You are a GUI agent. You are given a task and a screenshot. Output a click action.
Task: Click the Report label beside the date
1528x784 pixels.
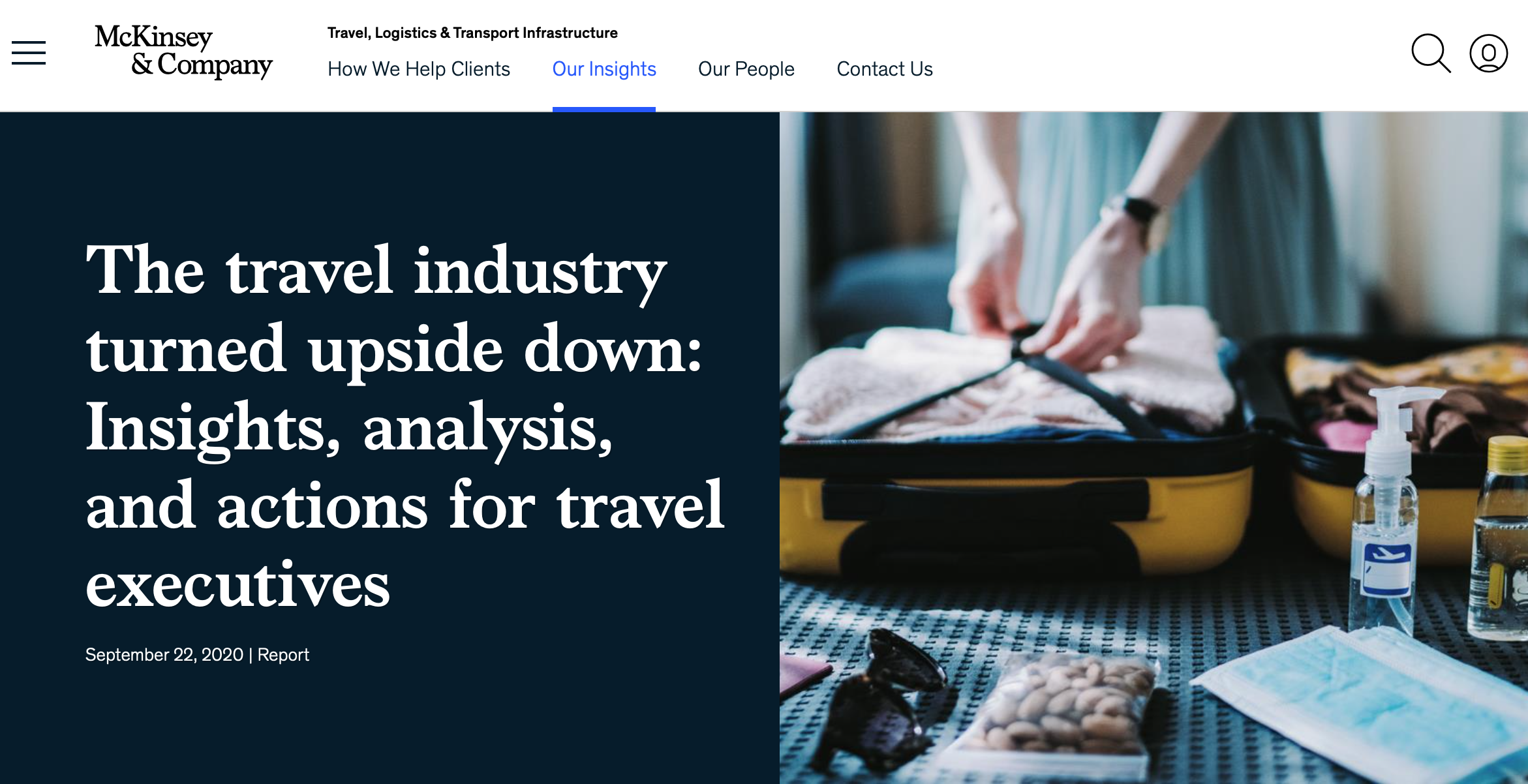(x=283, y=655)
